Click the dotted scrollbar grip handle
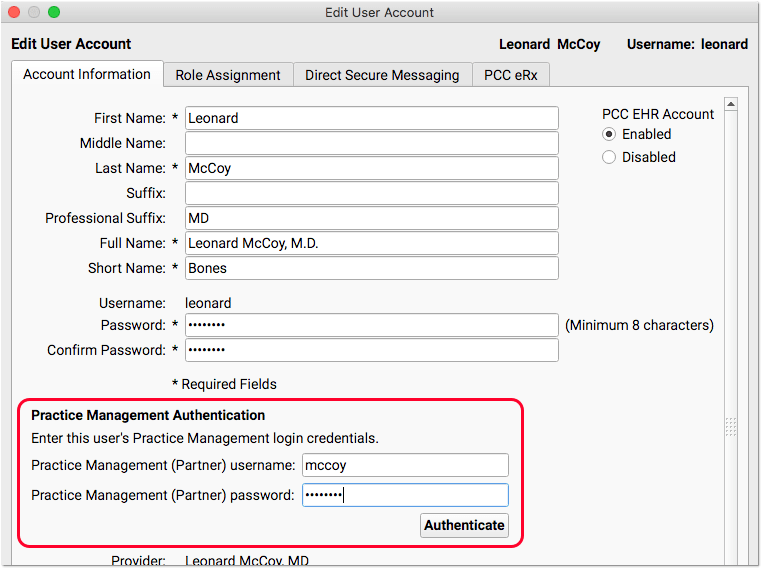 click(730, 427)
